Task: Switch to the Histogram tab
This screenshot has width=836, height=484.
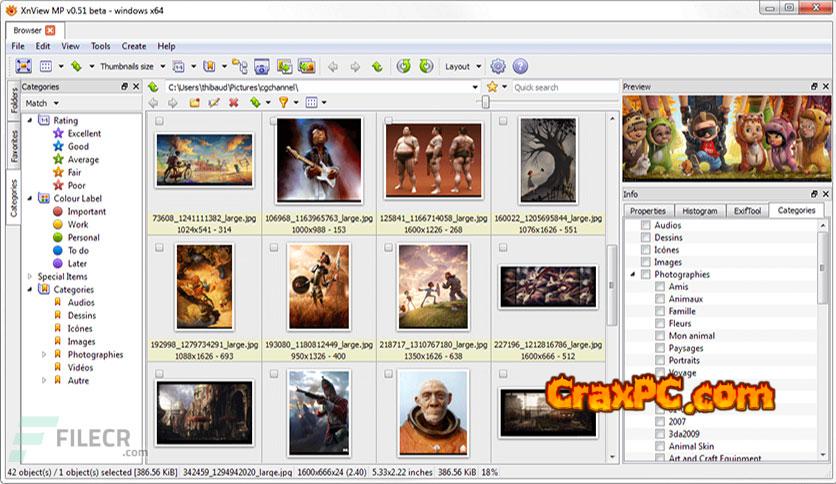Action: point(699,211)
